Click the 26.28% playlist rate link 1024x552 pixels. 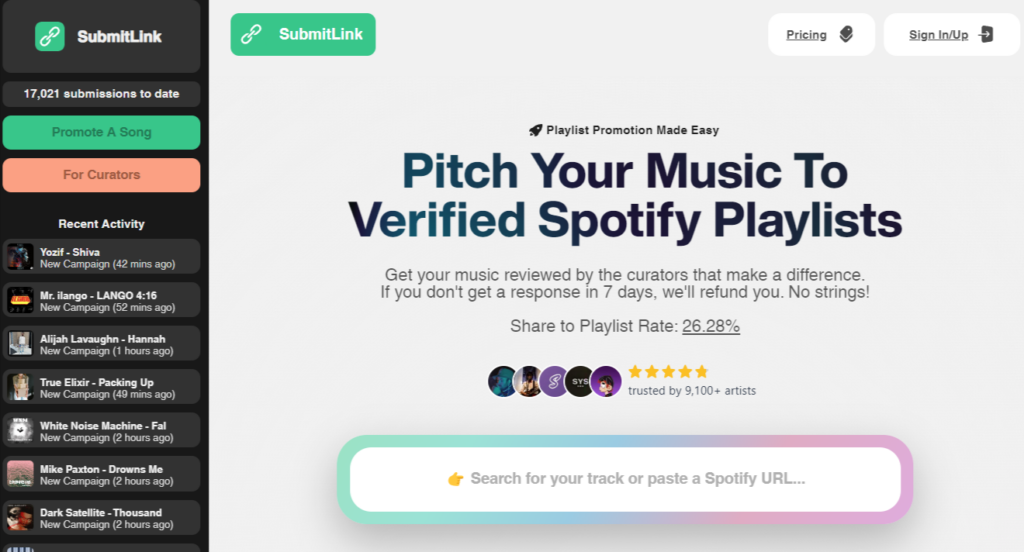click(x=711, y=326)
